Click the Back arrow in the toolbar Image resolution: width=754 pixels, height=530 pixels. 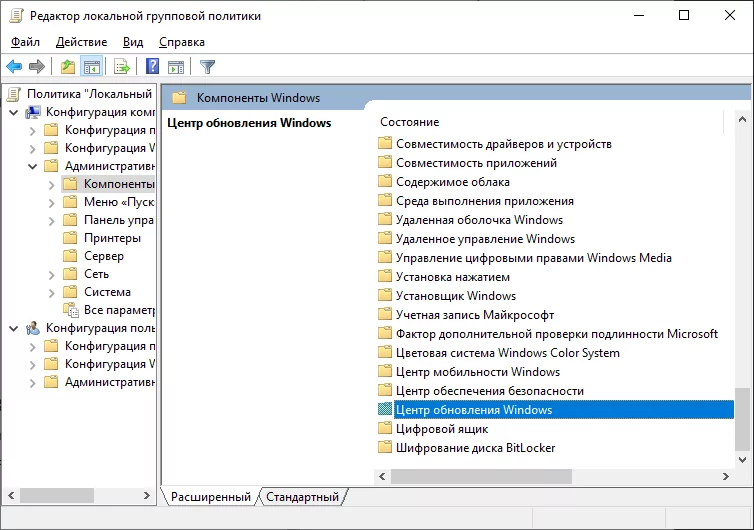coord(14,67)
